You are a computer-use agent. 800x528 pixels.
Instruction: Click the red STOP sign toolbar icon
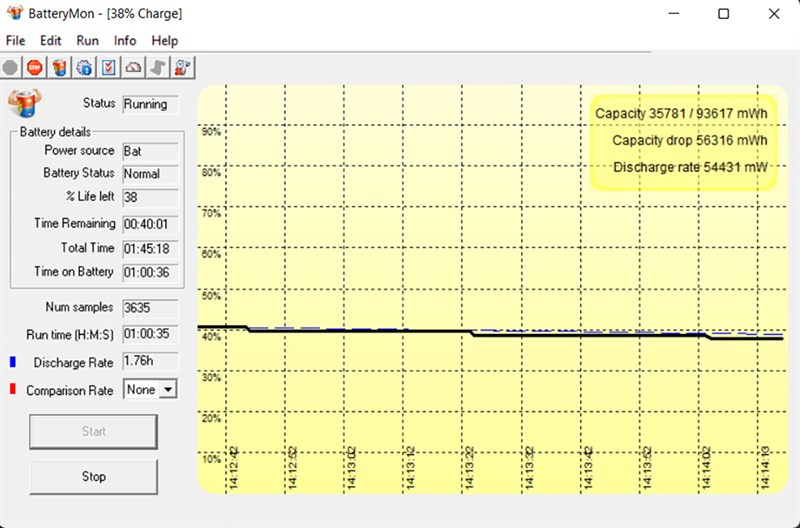pos(35,67)
